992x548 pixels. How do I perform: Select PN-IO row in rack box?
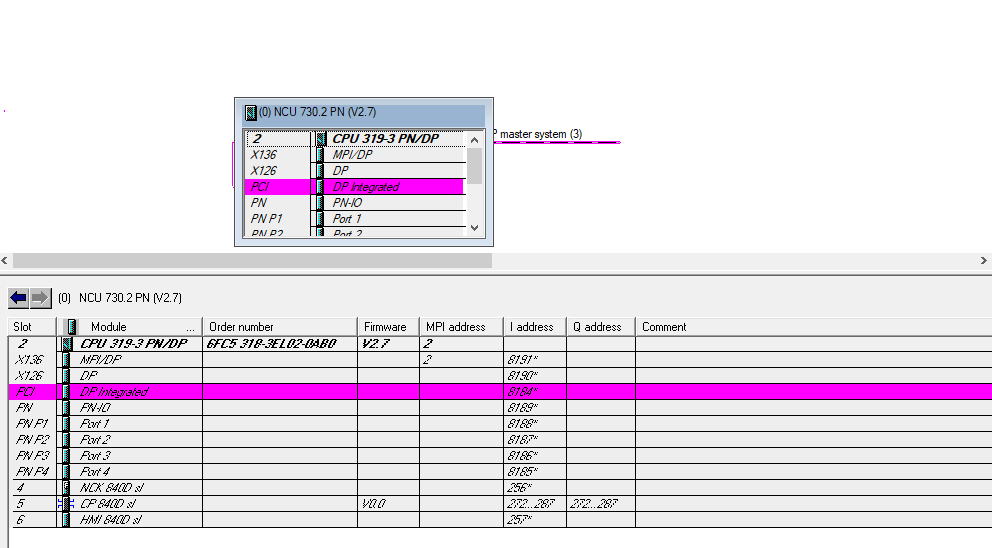(x=355, y=202)
